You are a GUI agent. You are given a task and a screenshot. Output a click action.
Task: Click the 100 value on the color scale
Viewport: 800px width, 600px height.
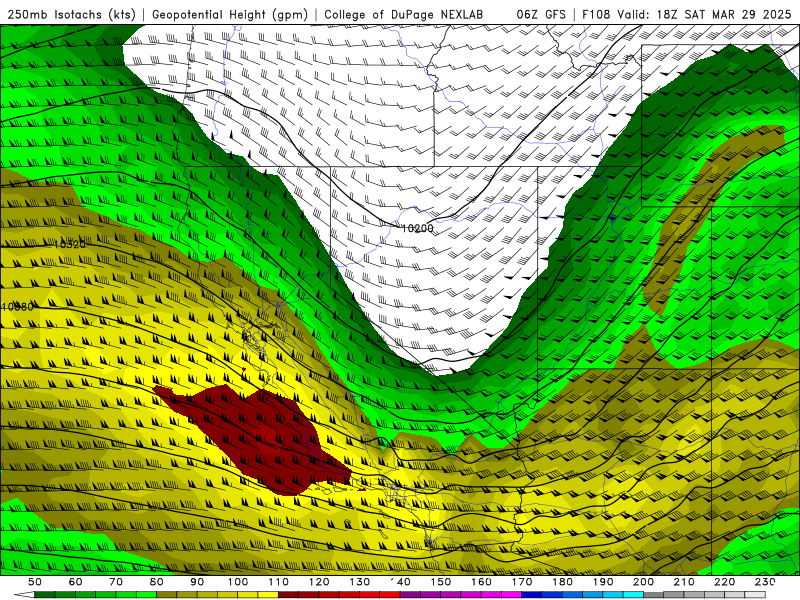238,582
